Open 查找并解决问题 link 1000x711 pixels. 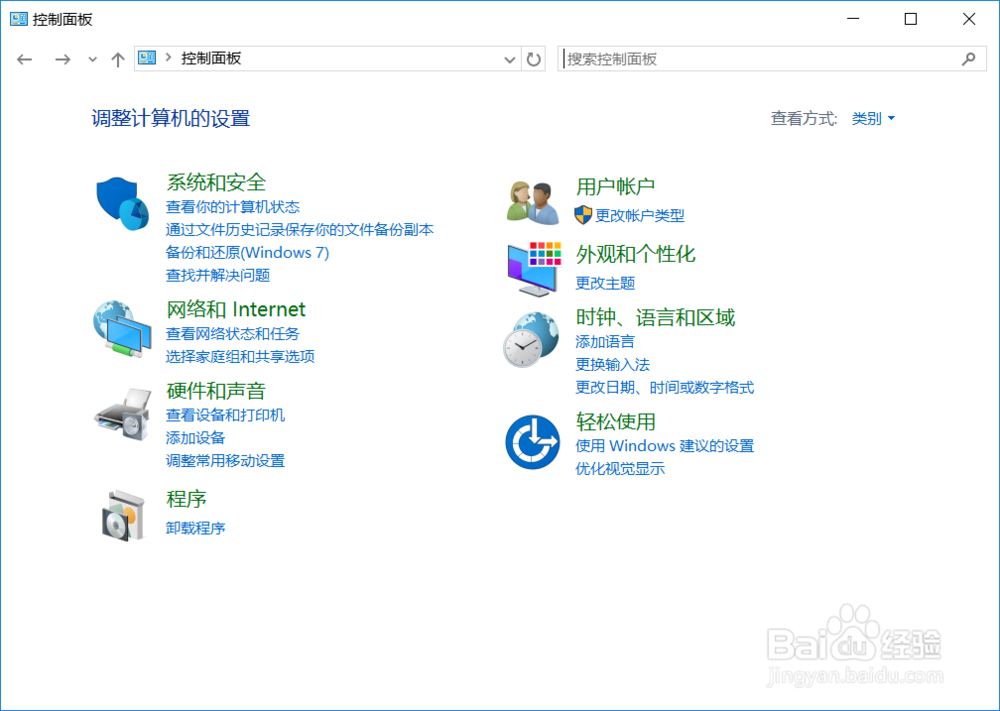[x=217, y=275]
